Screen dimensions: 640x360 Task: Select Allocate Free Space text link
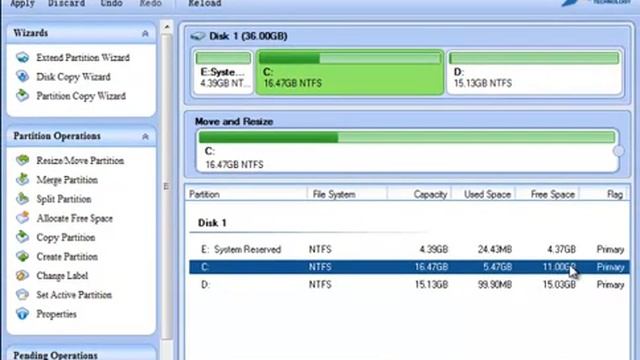[x=74, y=218]
